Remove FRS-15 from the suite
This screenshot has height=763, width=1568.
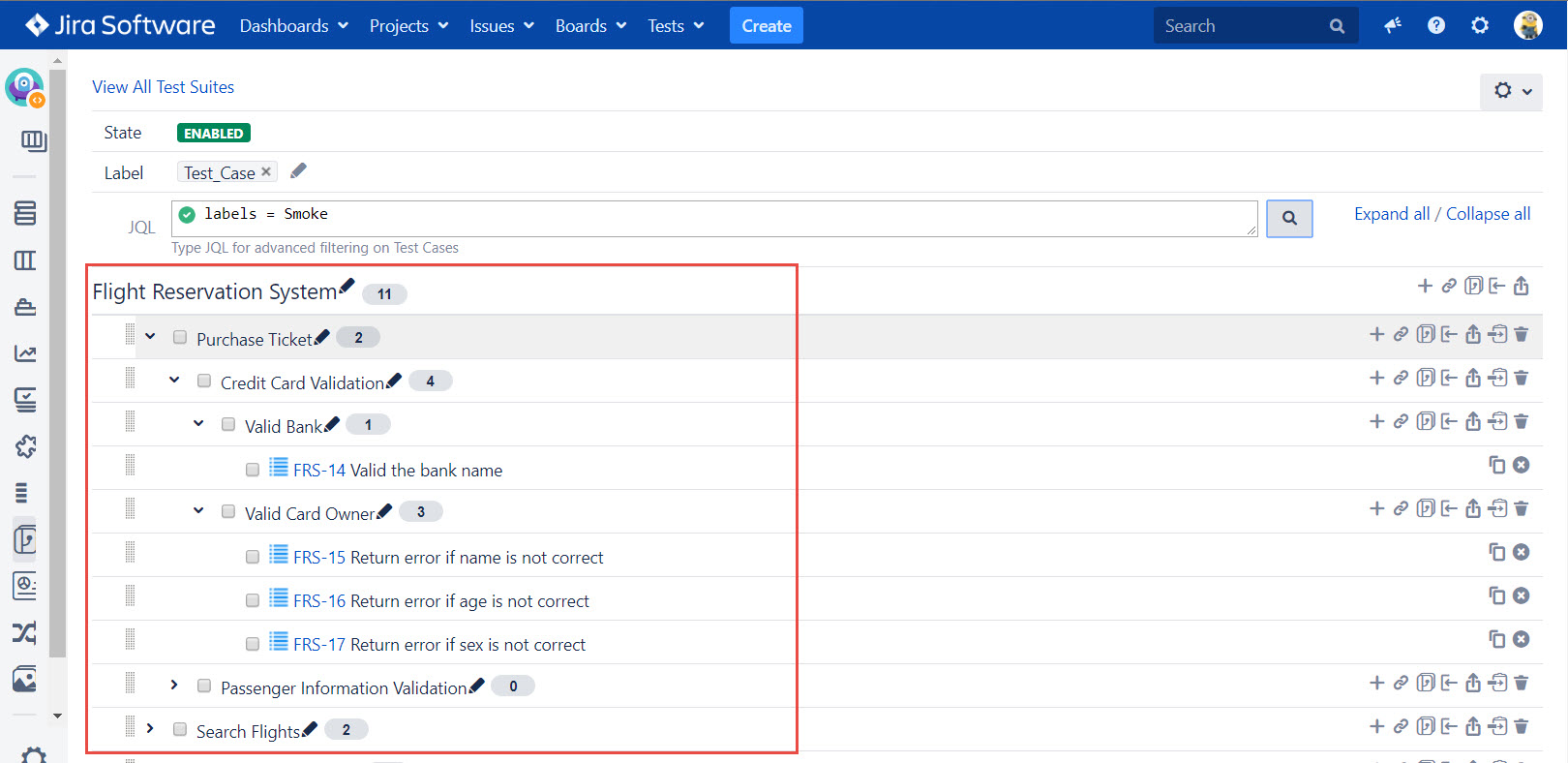1522,552
